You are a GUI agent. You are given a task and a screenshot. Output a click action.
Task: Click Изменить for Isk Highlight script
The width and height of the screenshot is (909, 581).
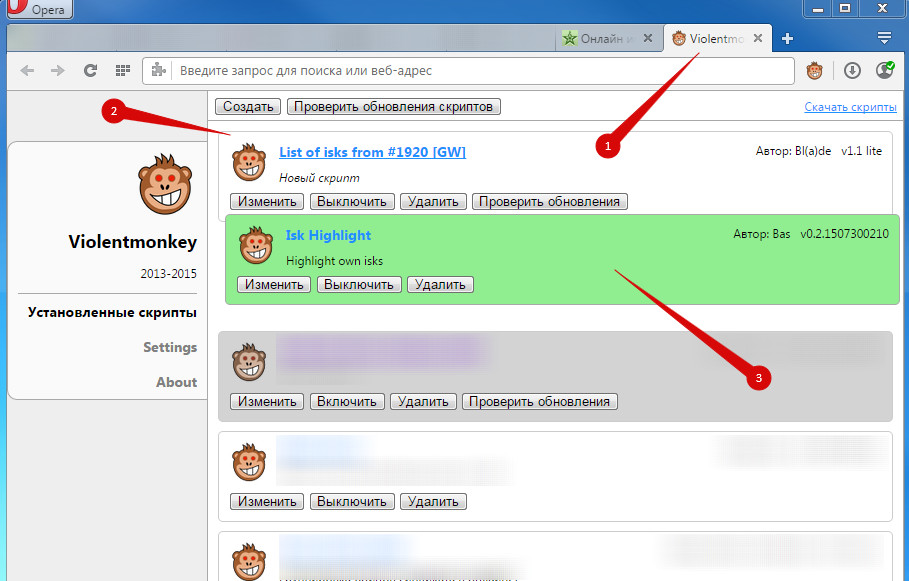tap(274, 284)
